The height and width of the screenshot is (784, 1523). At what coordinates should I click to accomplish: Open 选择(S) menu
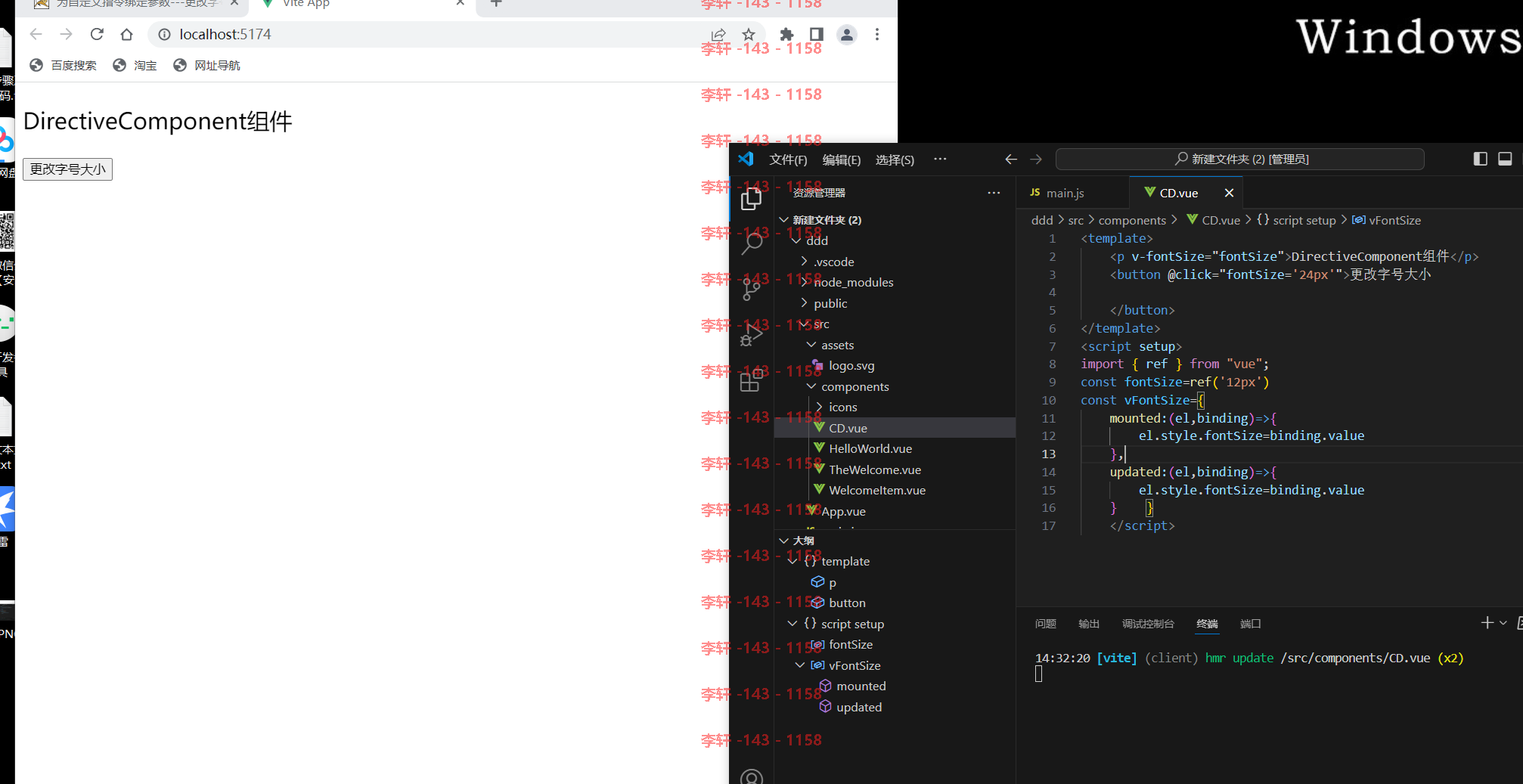895,160
